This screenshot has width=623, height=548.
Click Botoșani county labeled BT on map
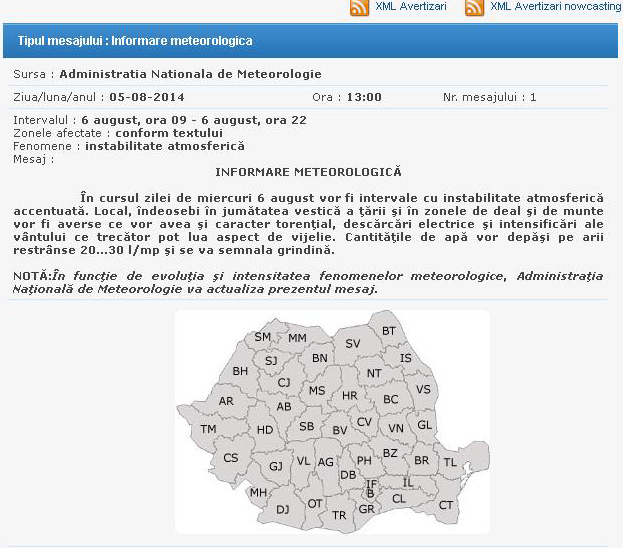click(x=389, y=331)
